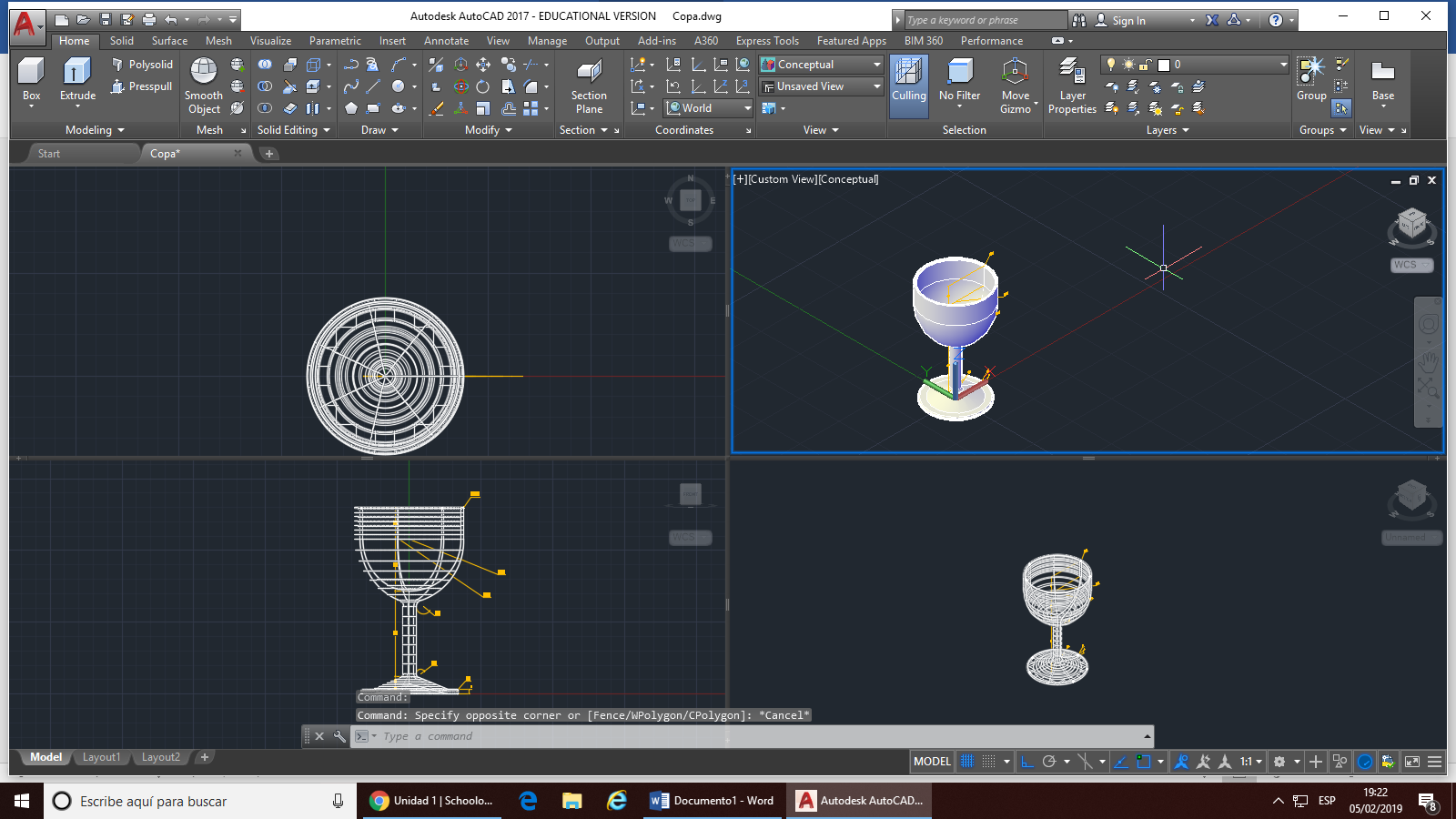Toggle ortho mode in status bar

tap(1027, 762)
